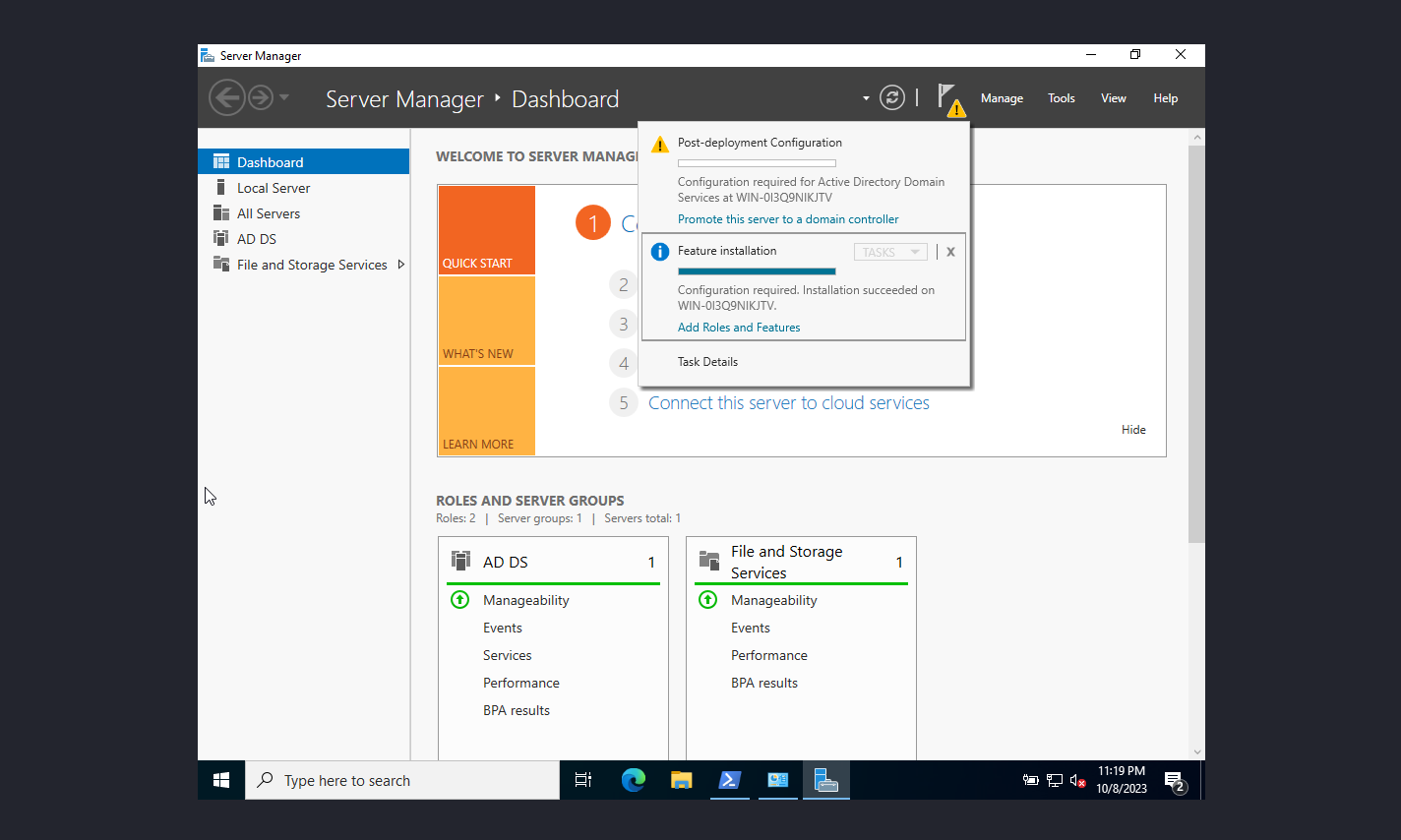Image resolution: width=1401 pixels, height=840 pixels.
Task: Open Performance in File and Storage Services tile
Action: 769,655
